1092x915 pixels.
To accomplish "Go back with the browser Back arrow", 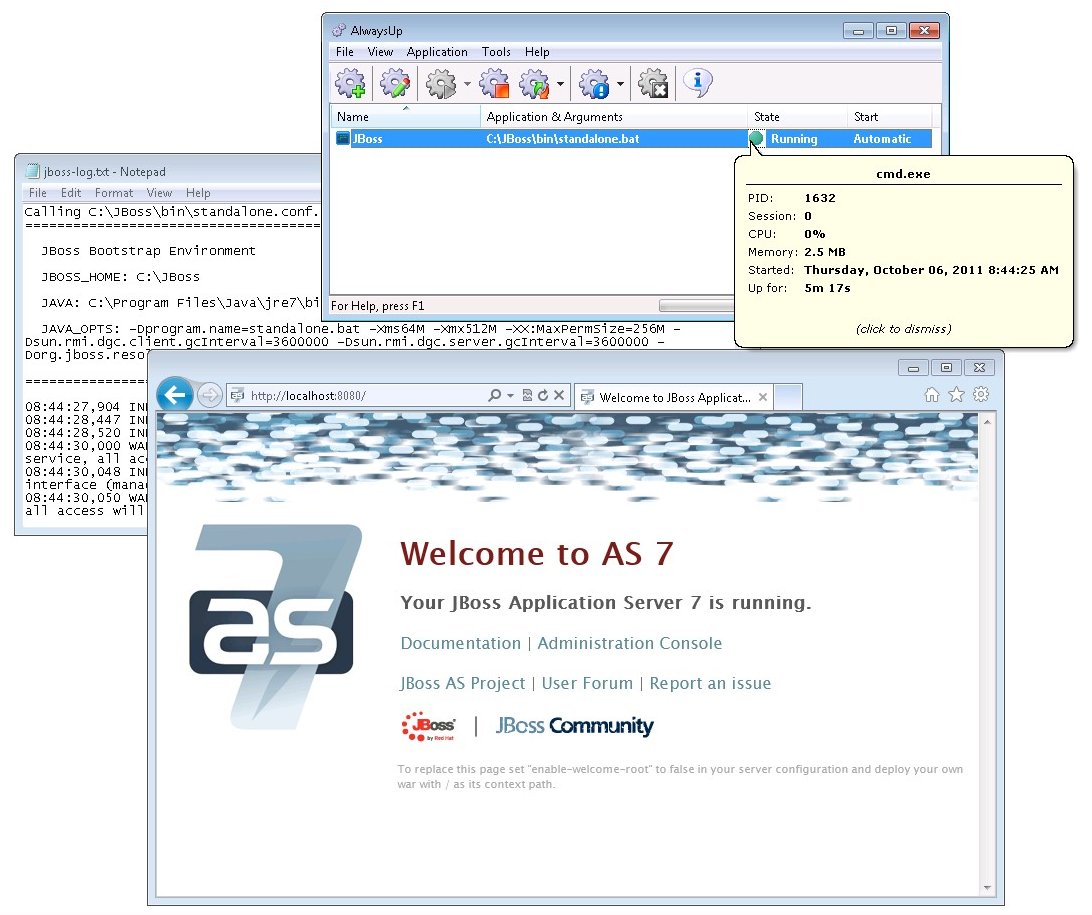I will point(175,396).
